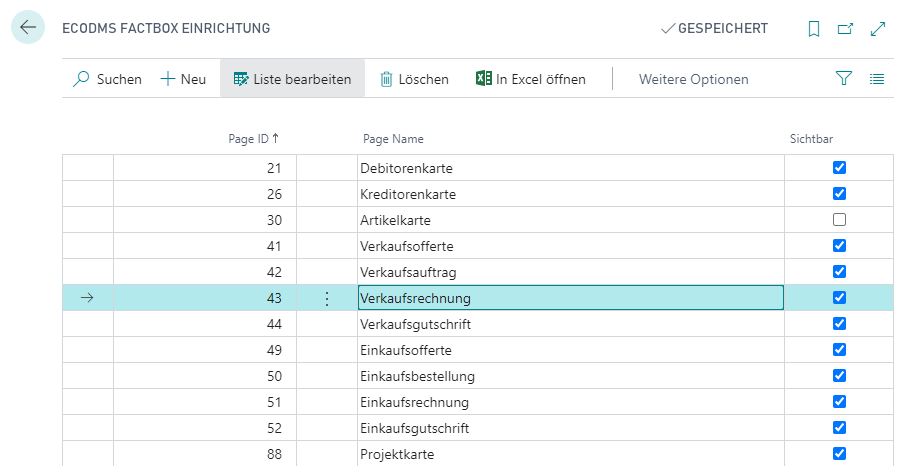Select the Verkaufsauftrag name cell
This screenshot has height=466, width=921.
pyautogui.click(x=570, y=272)
